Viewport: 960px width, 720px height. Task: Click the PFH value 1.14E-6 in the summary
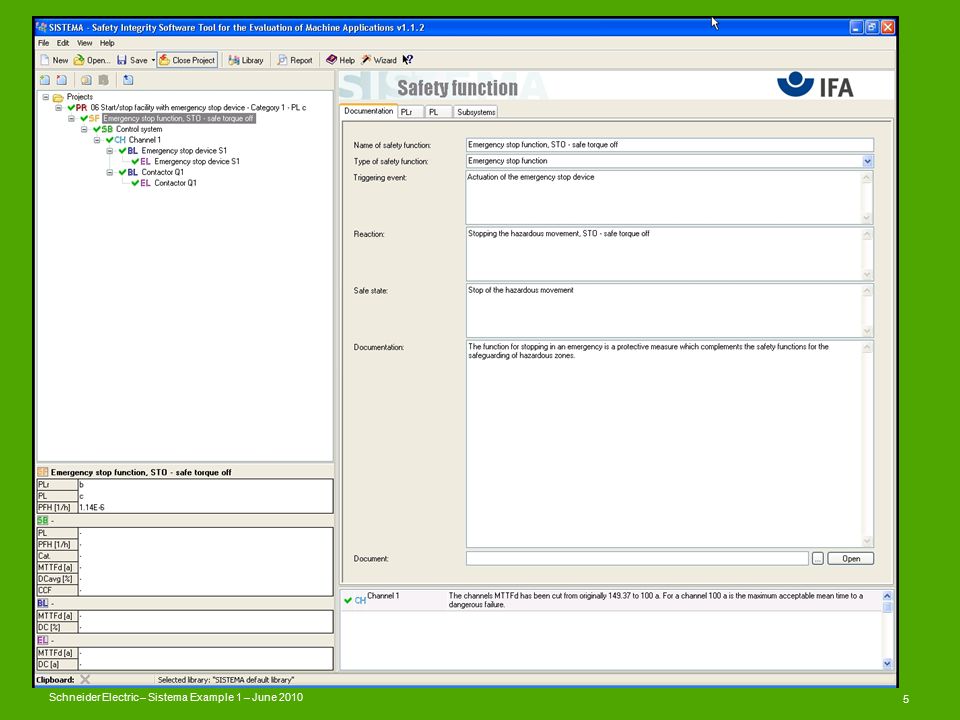92,508
